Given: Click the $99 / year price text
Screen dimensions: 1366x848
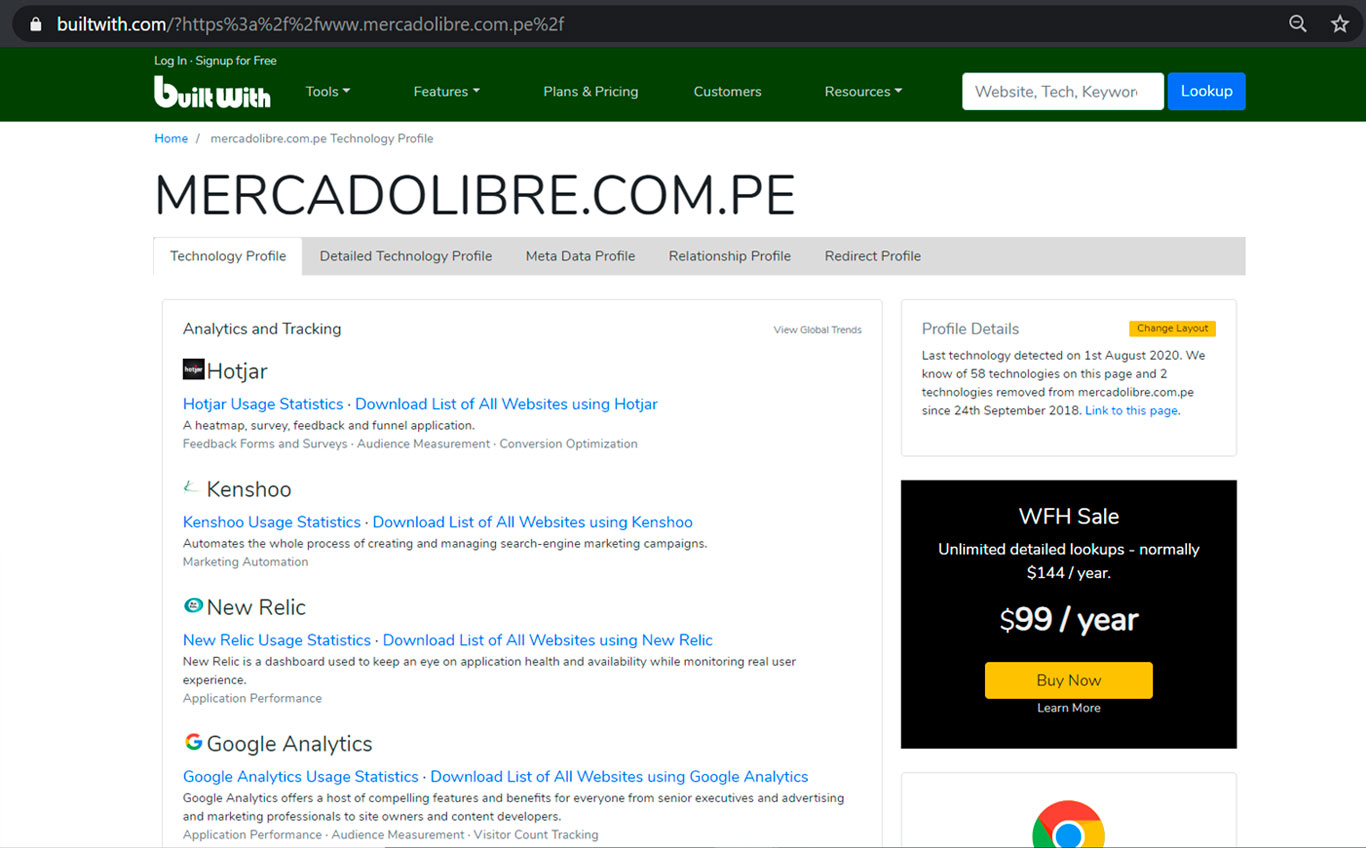Looking at the screenshot, I should click(x=1068, y=620).
